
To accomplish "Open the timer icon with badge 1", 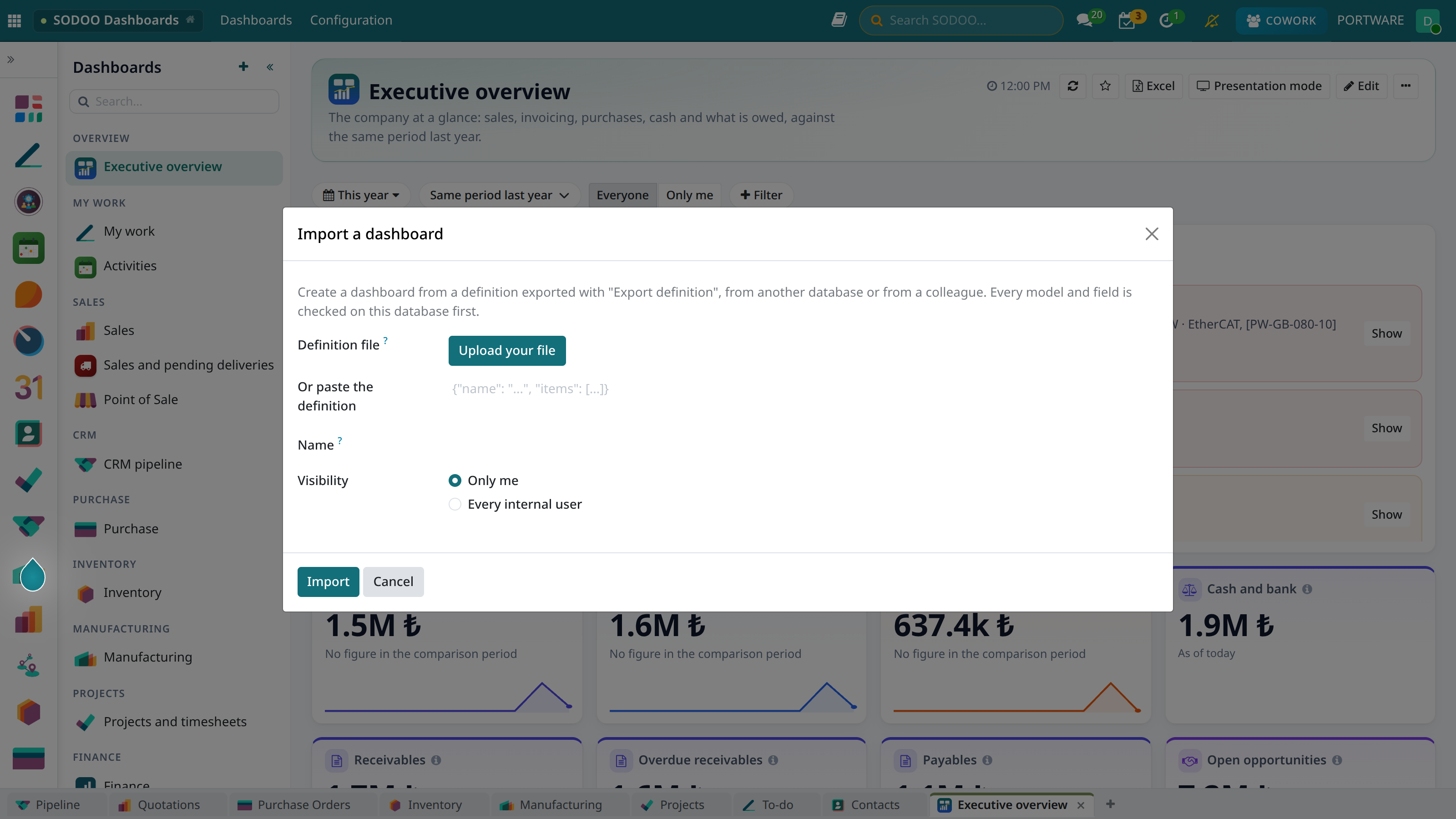I will [x=1166, y=20].
